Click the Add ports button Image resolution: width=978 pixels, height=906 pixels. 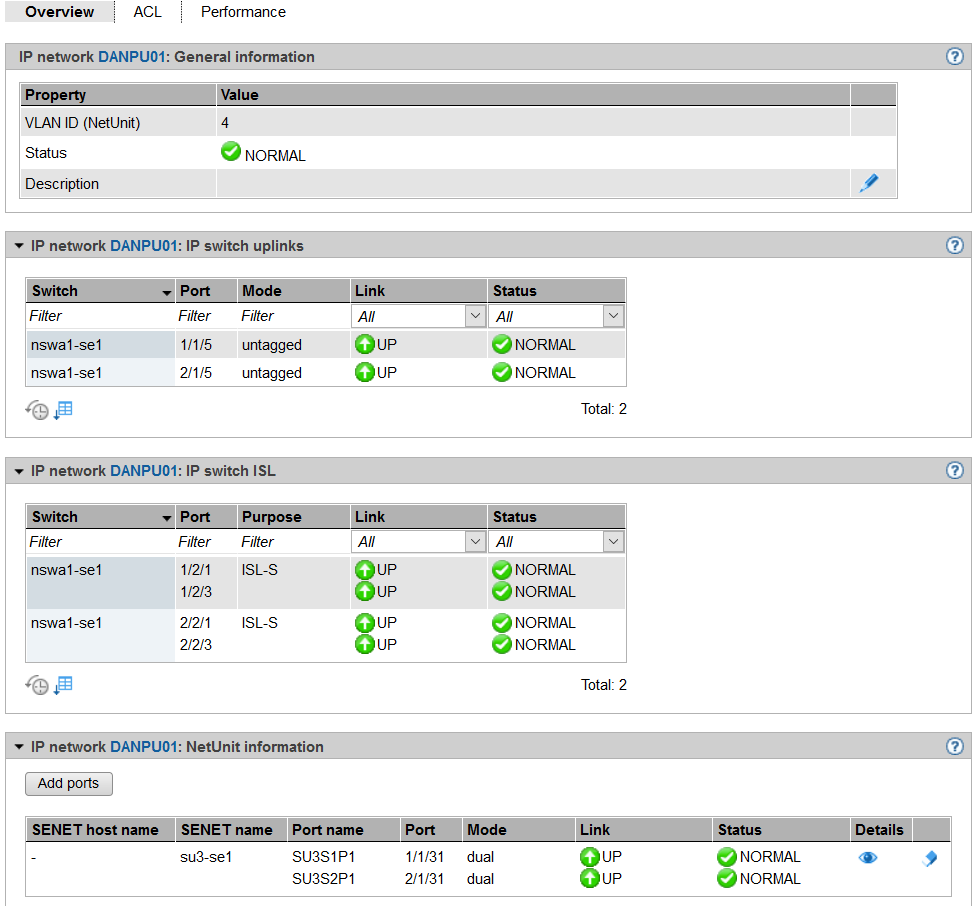point(68,783)
